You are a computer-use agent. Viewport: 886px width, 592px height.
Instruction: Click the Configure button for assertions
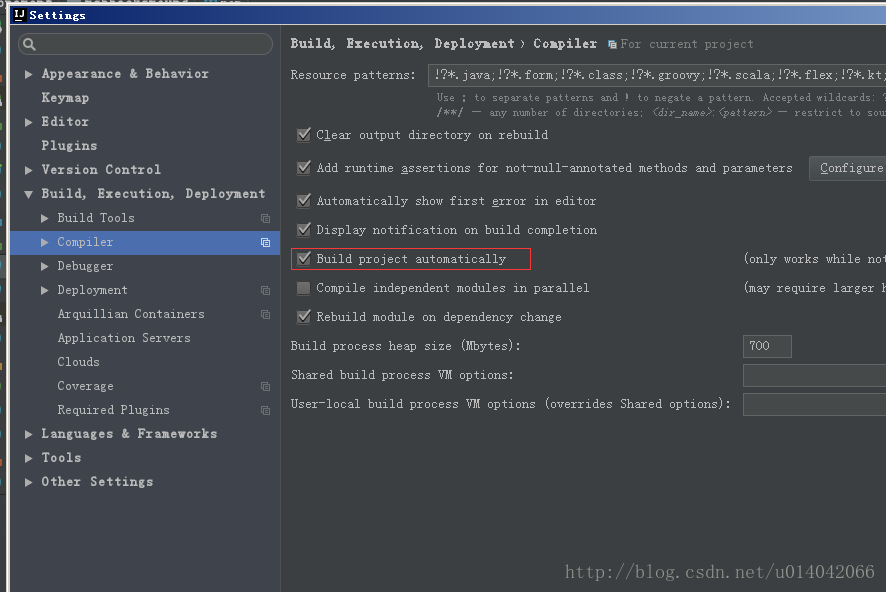coord(849,168)
